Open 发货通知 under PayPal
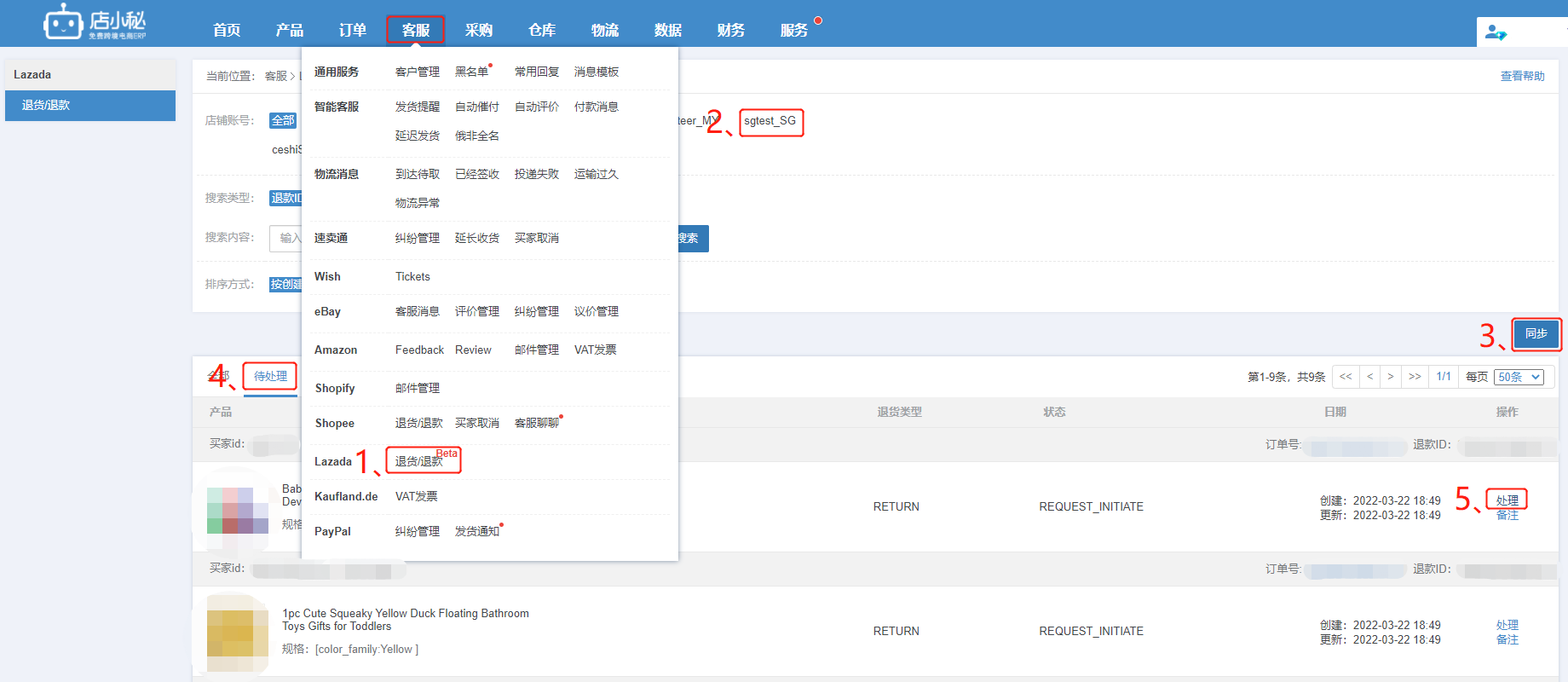 477,531
